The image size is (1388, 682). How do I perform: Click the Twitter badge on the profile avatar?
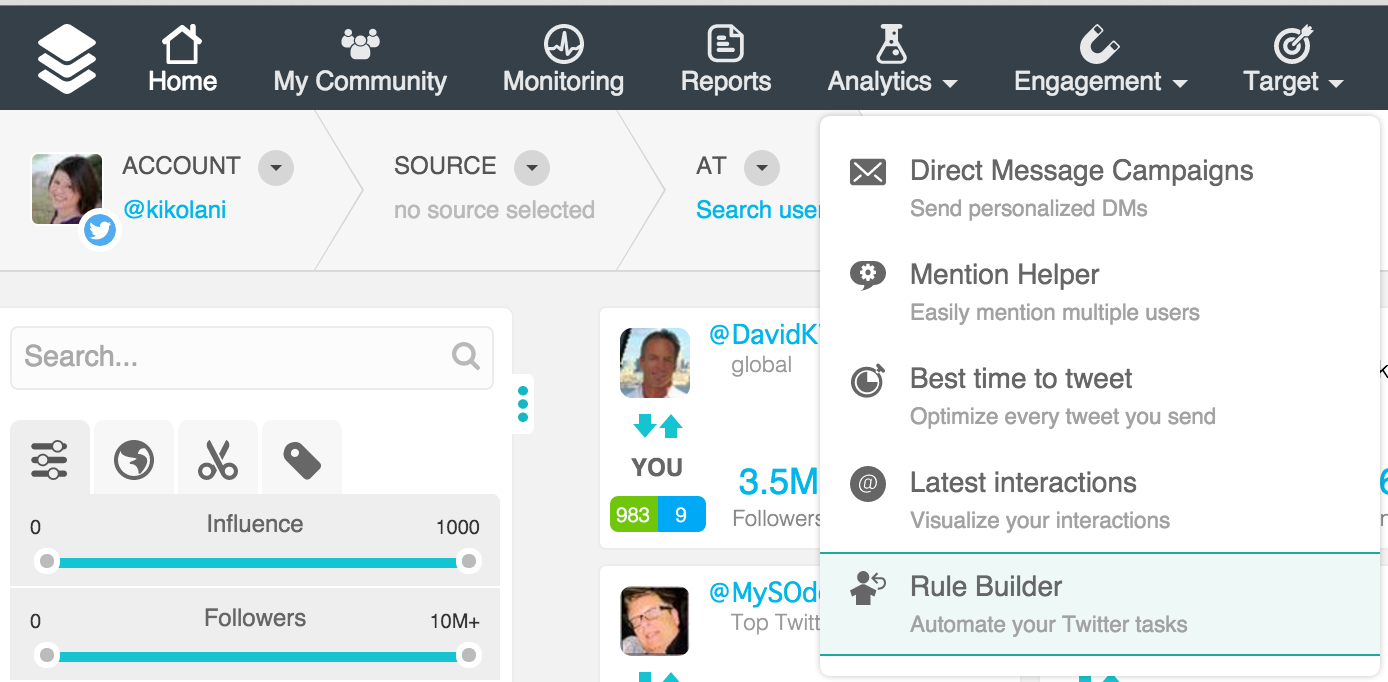[99, 230]
